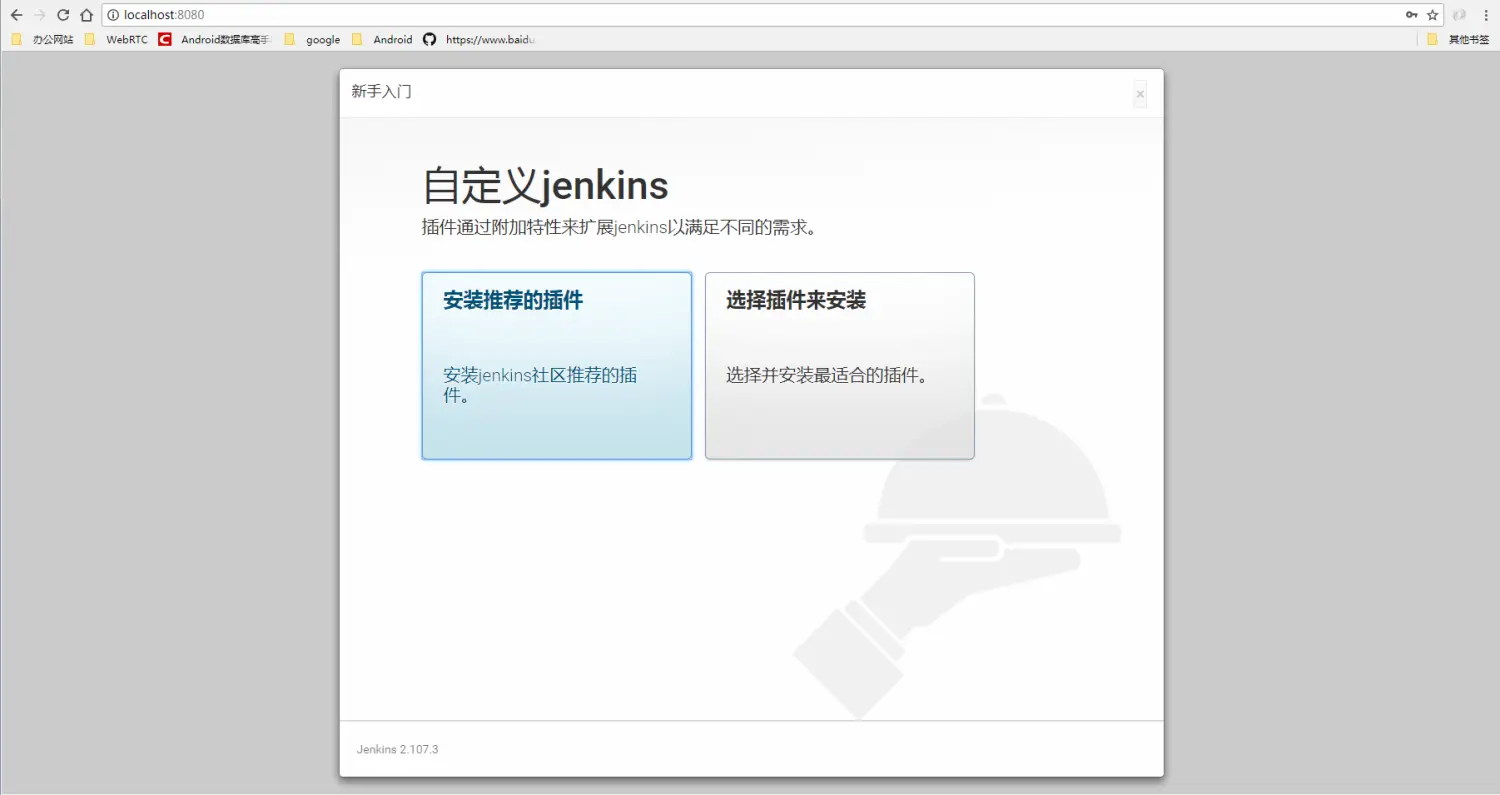Go back using browser back arrow
Viewport: 1500px width, 795px height.
pyautogui.click(x=16, y=15)
